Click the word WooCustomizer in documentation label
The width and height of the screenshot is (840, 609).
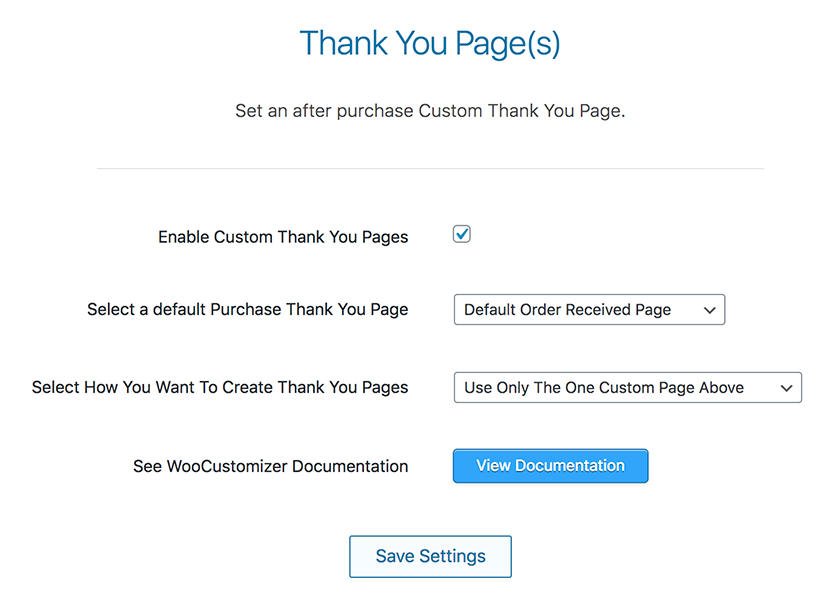tap(227, 466)
